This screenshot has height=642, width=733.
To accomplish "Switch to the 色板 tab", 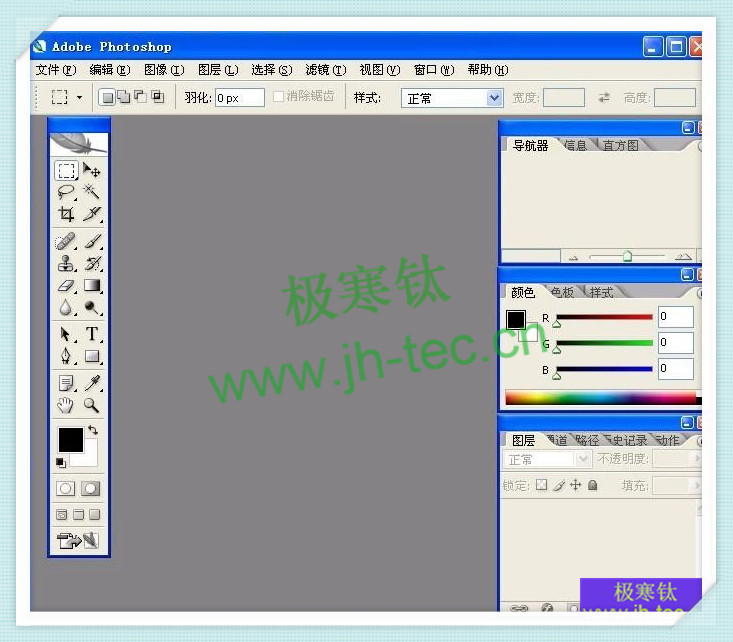I will [562, 292].
